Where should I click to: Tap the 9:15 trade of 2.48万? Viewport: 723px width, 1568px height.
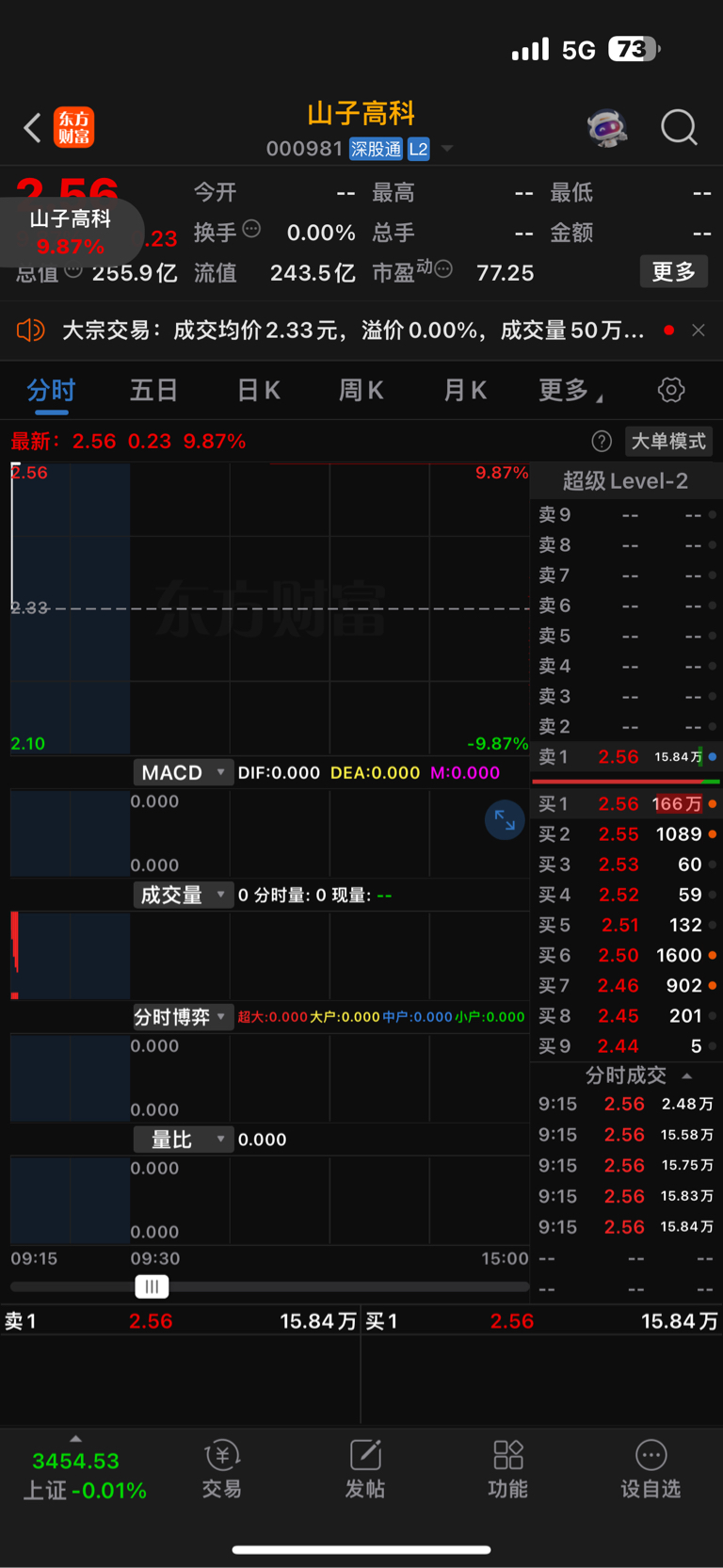coord(626,1104)
